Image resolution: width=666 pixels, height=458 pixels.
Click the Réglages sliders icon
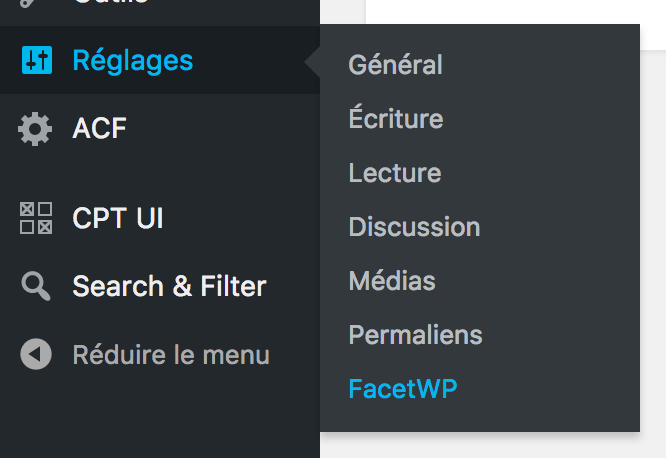point(36,60)
